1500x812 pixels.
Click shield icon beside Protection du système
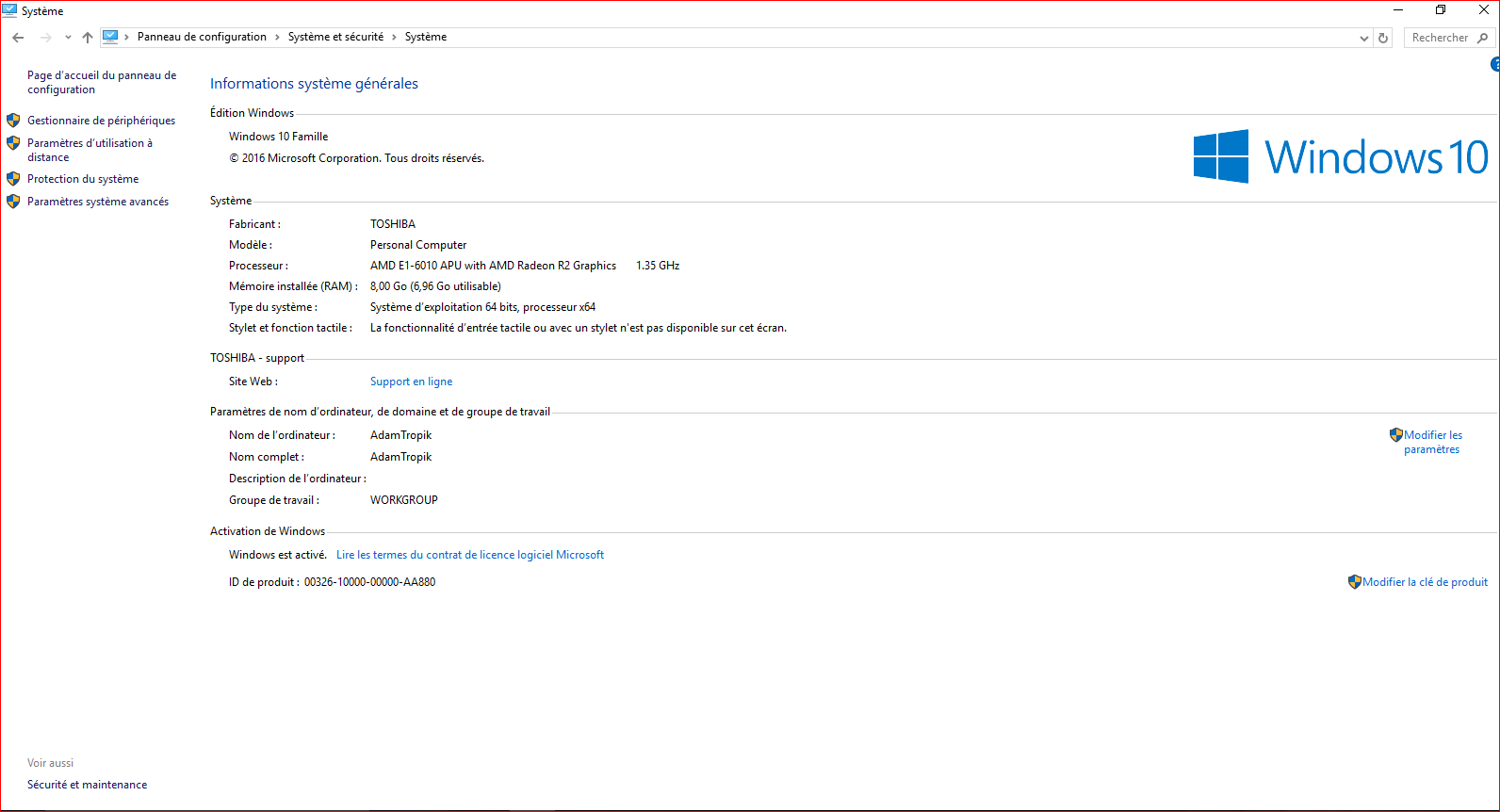click(13, 179)
